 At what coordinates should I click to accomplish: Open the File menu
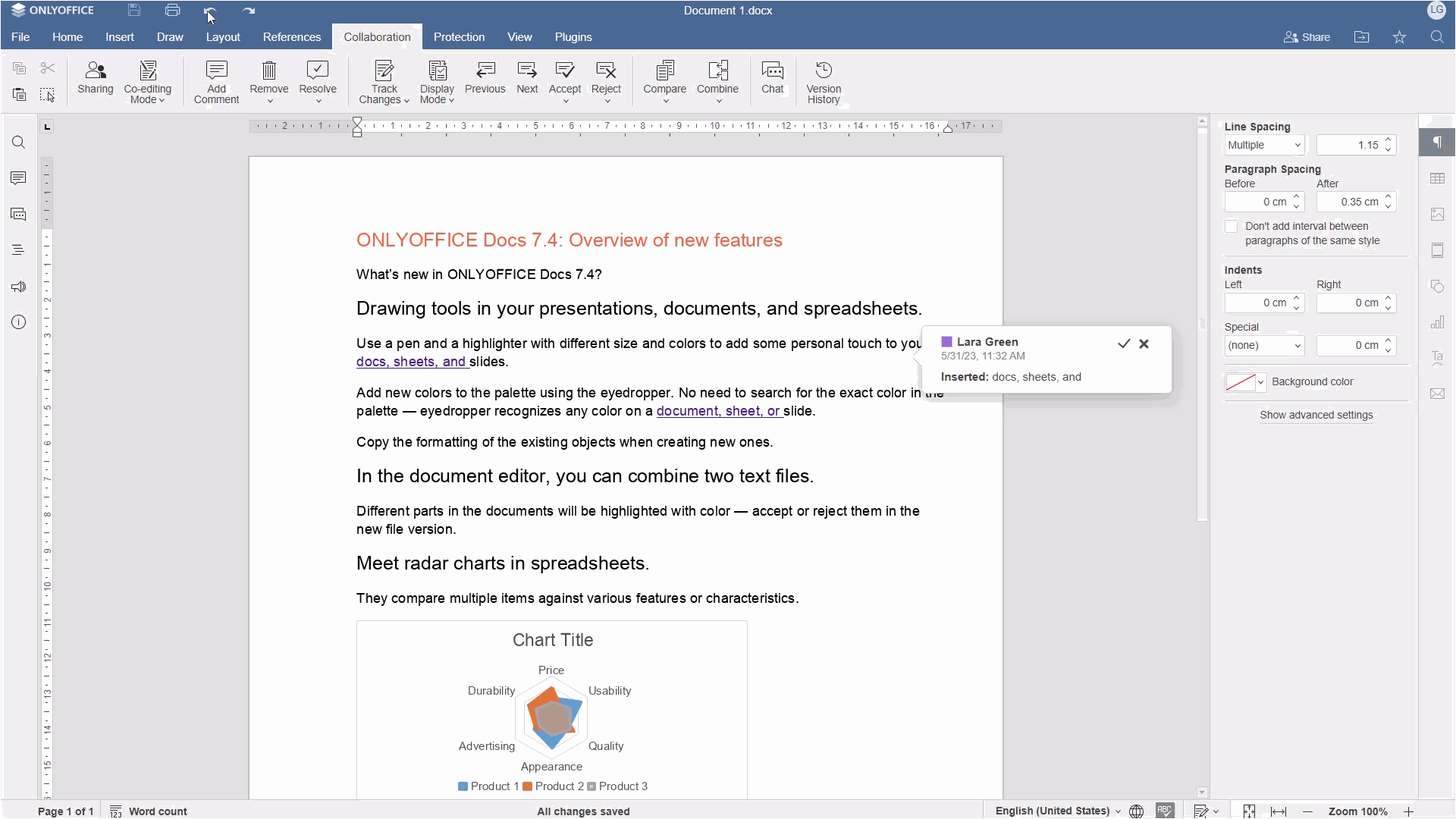[x=20, y=37]
